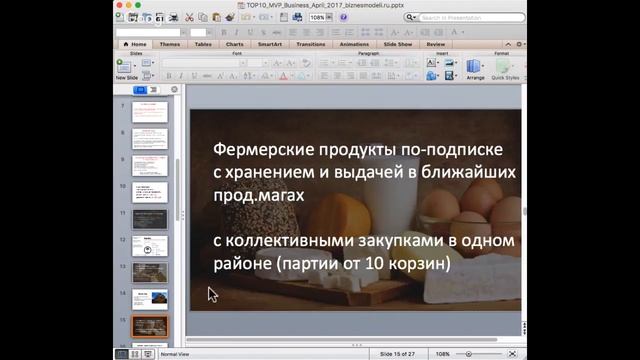The width and height of the screenshot is (640, 360).
Task: Select slide 11 thumbnail
Action: tap(150, 219)
